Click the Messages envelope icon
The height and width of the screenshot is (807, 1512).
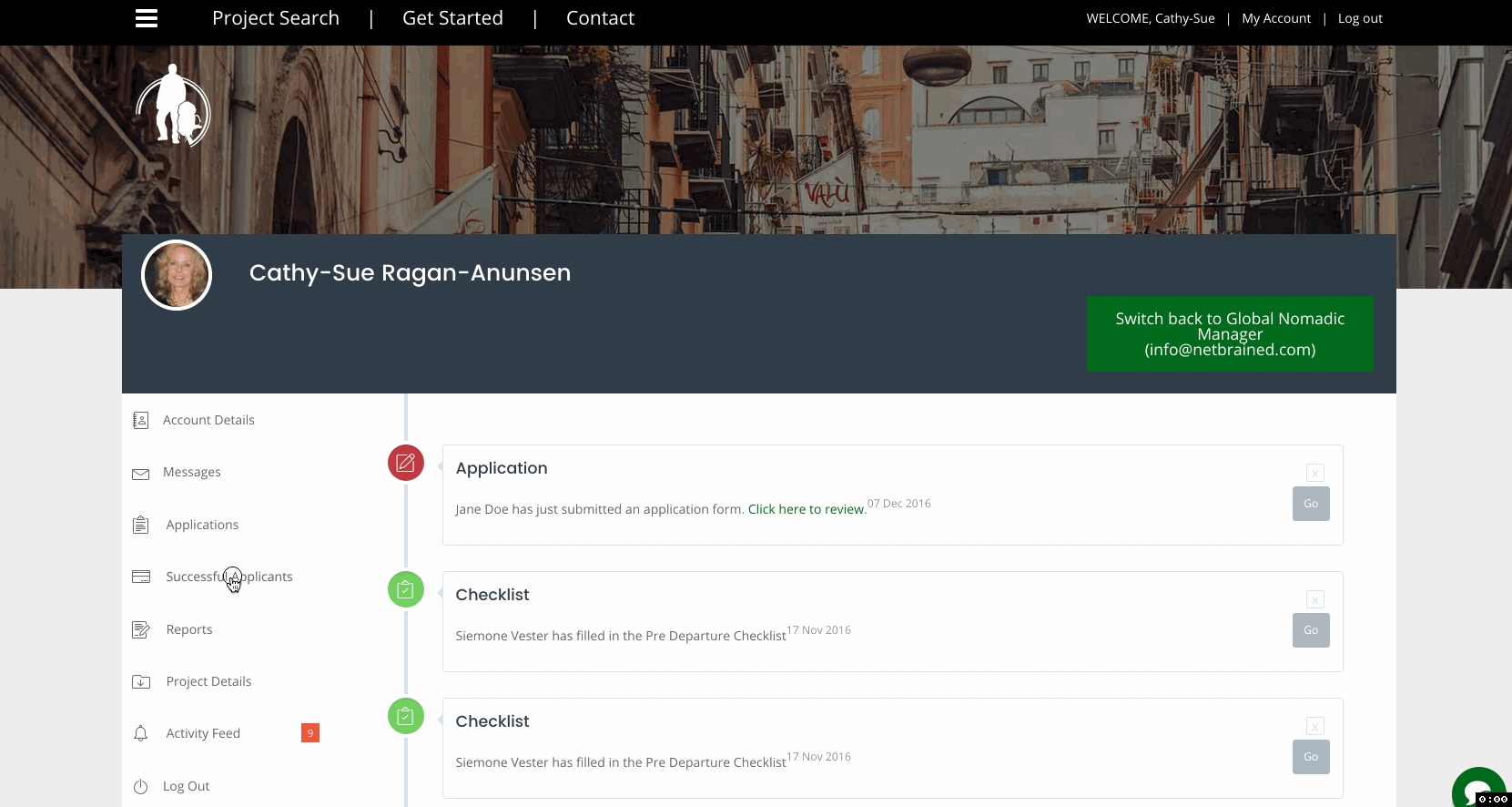(x=141, y=474)
